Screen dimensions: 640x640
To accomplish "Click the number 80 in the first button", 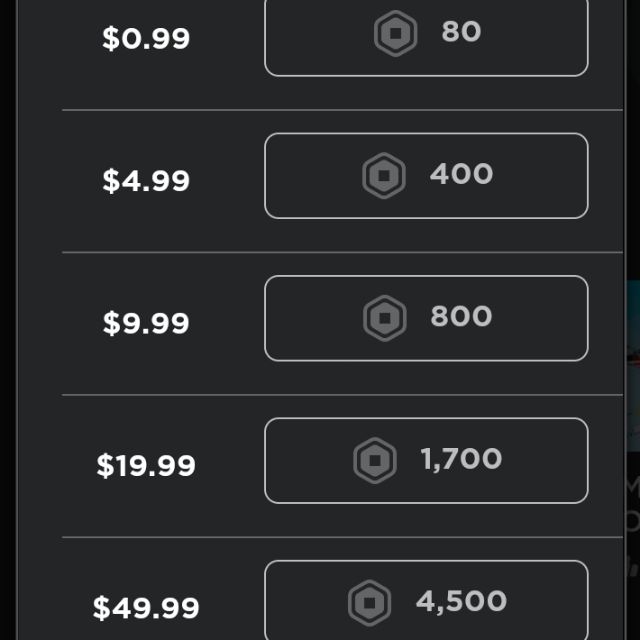I will pyautogui.click(x=461, y=32).
